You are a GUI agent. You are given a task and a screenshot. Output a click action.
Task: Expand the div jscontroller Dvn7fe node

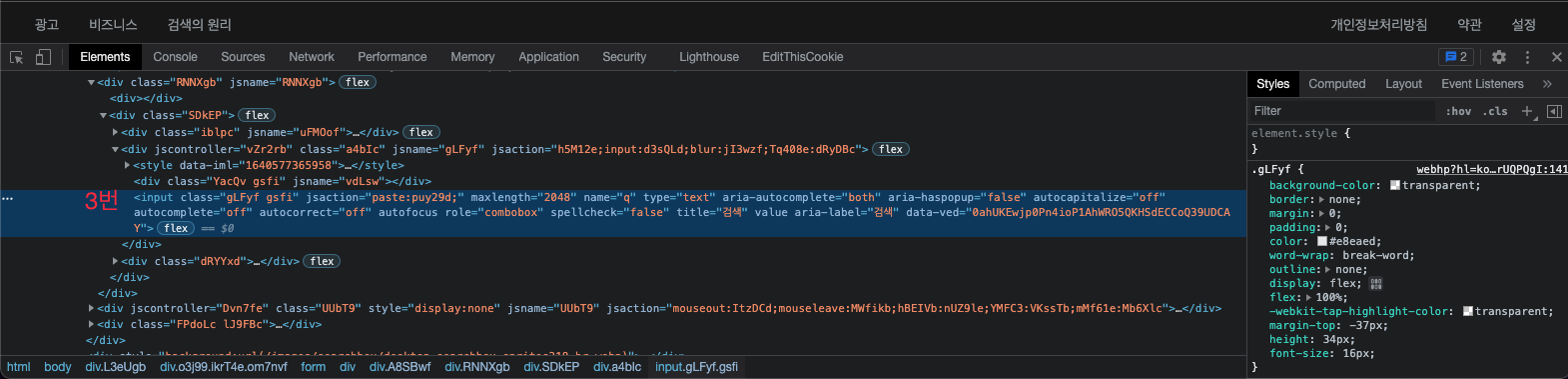point(92,308)
